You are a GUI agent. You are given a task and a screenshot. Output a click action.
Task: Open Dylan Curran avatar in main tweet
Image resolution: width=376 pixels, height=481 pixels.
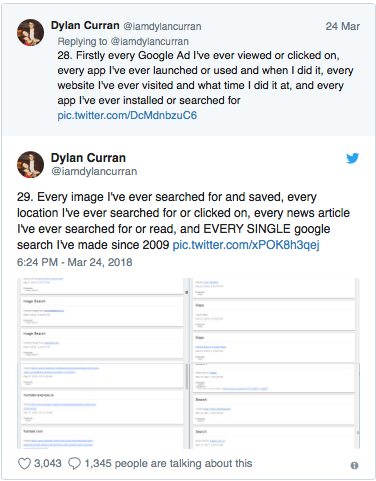(30, 164)
